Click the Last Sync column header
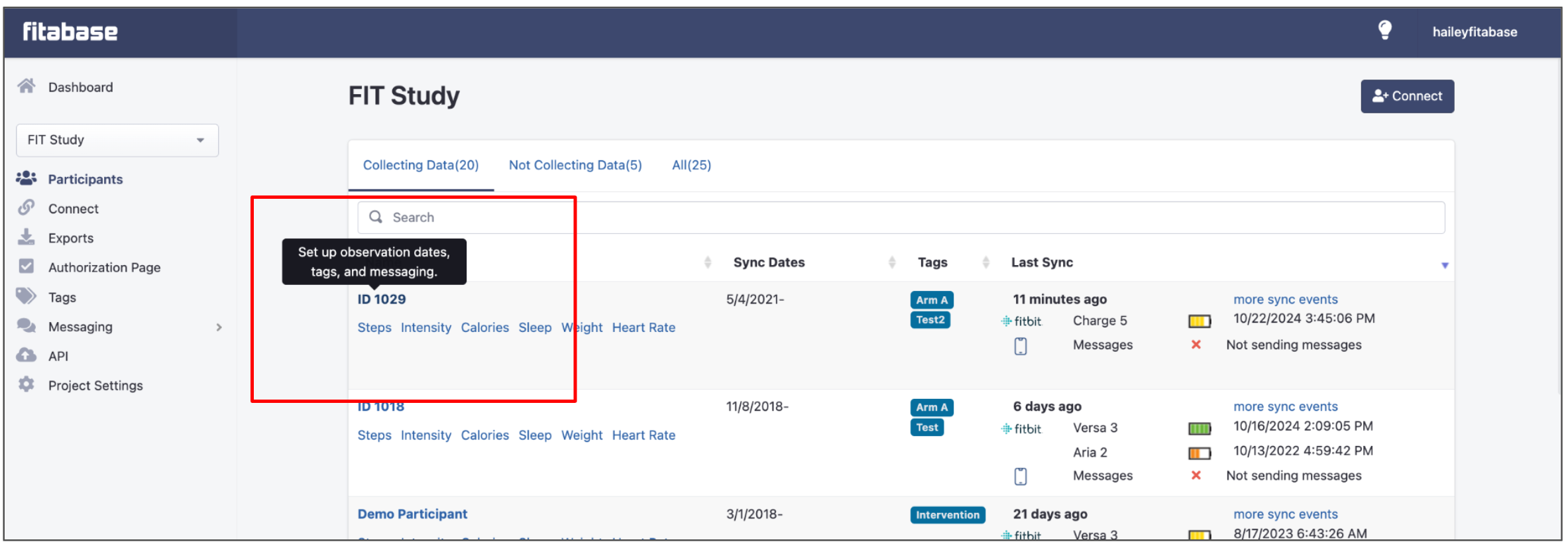Screen dimensions: 1568x550 pos(1042,262)
